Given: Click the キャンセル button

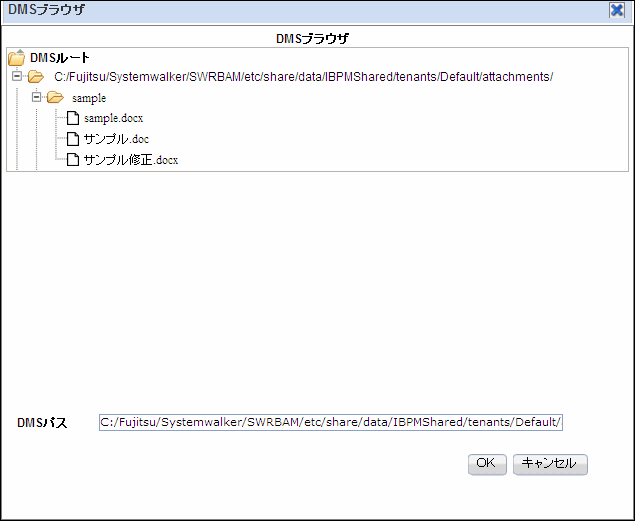Looking at the screenshot, I should pos(550,464).
